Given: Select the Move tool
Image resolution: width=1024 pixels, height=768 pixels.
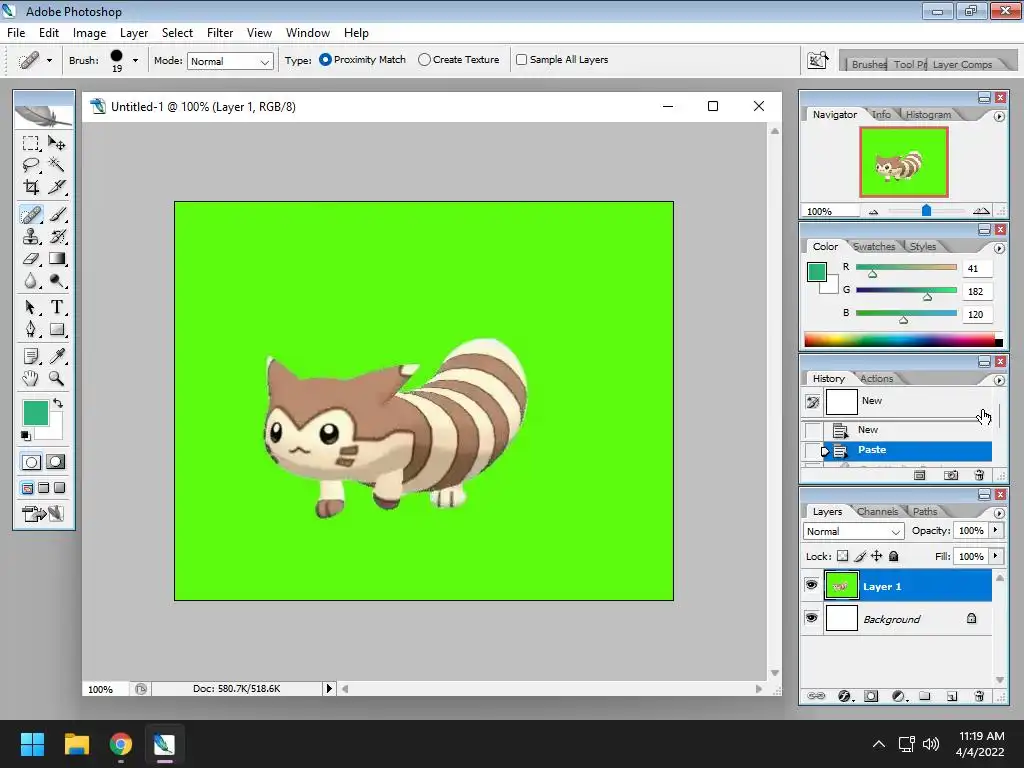Looking at the screenshot, I should point(57,143).
